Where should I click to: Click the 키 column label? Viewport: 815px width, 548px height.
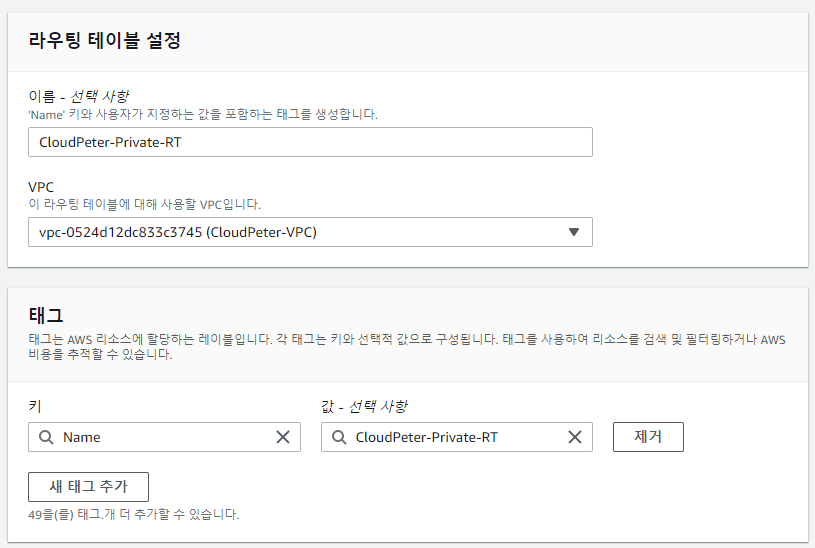(x=35, y=406)
